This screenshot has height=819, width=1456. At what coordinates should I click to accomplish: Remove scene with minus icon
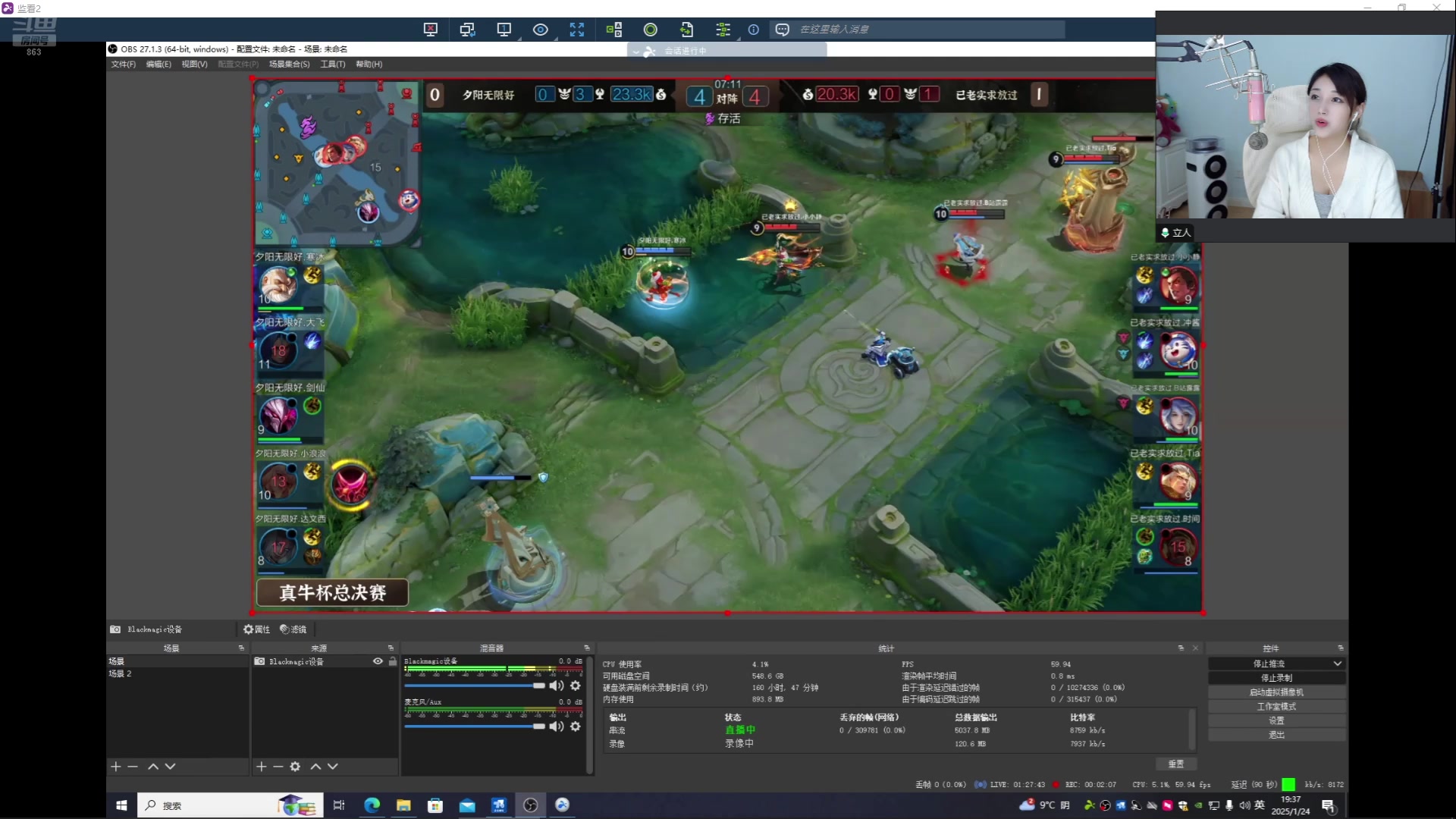tap(133, 767)
